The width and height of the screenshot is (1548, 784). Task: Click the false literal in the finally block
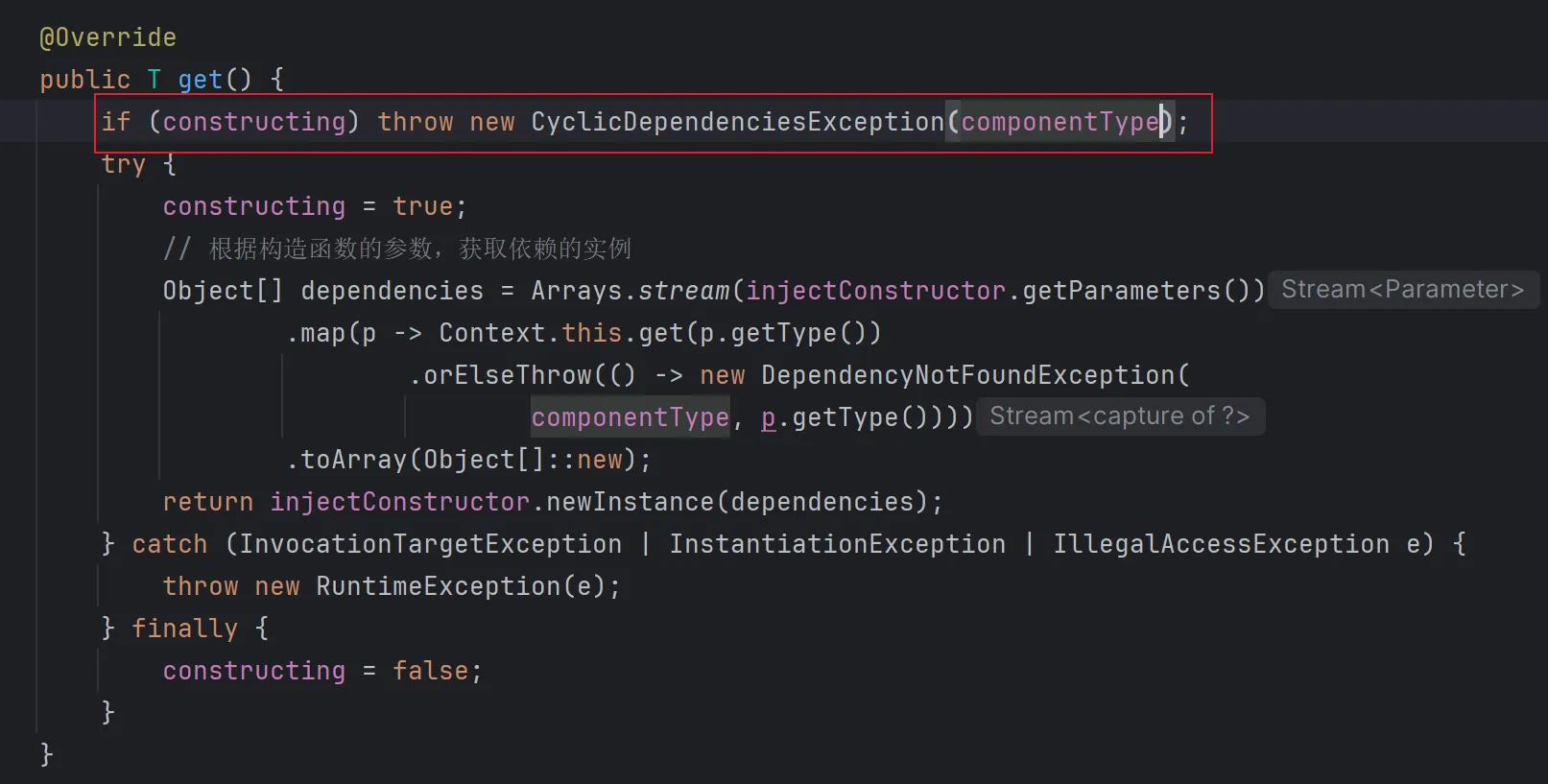(x=430, y=671)
